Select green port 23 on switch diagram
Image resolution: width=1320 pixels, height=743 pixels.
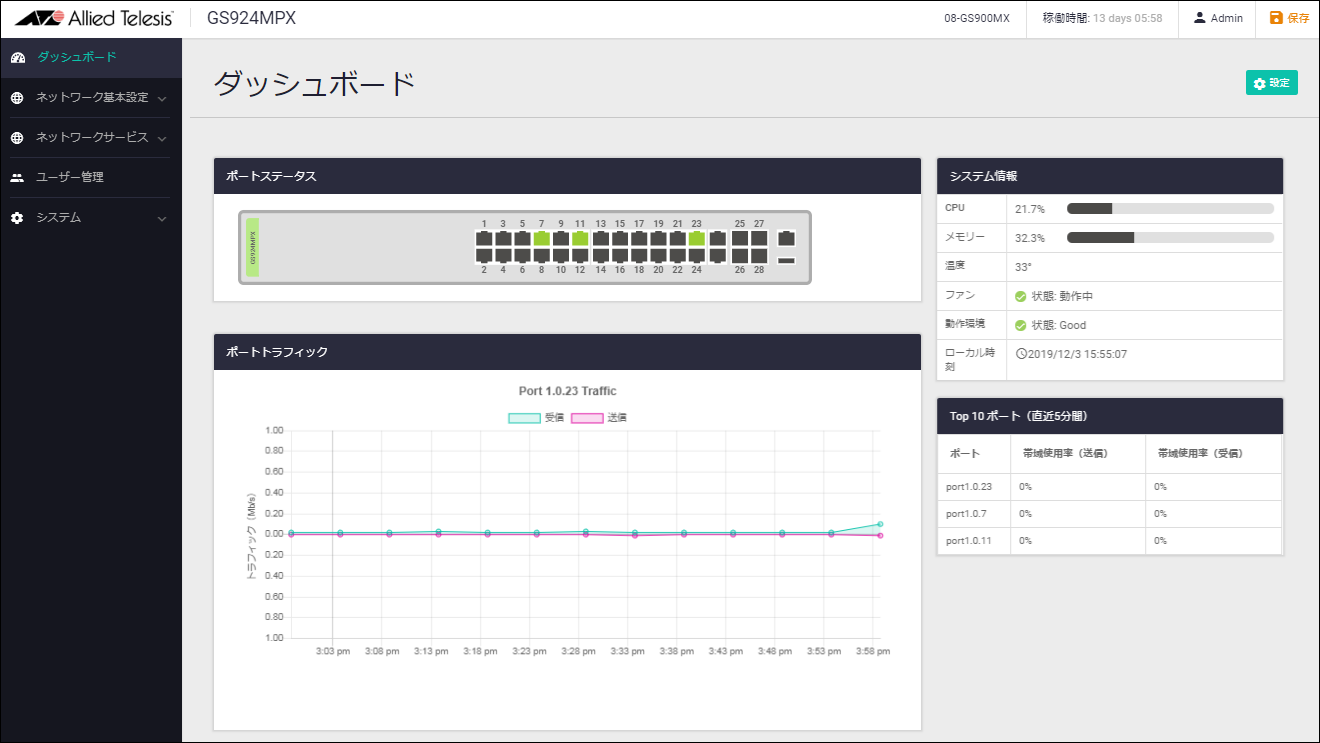pyautogui.click(x=696, y=239)
